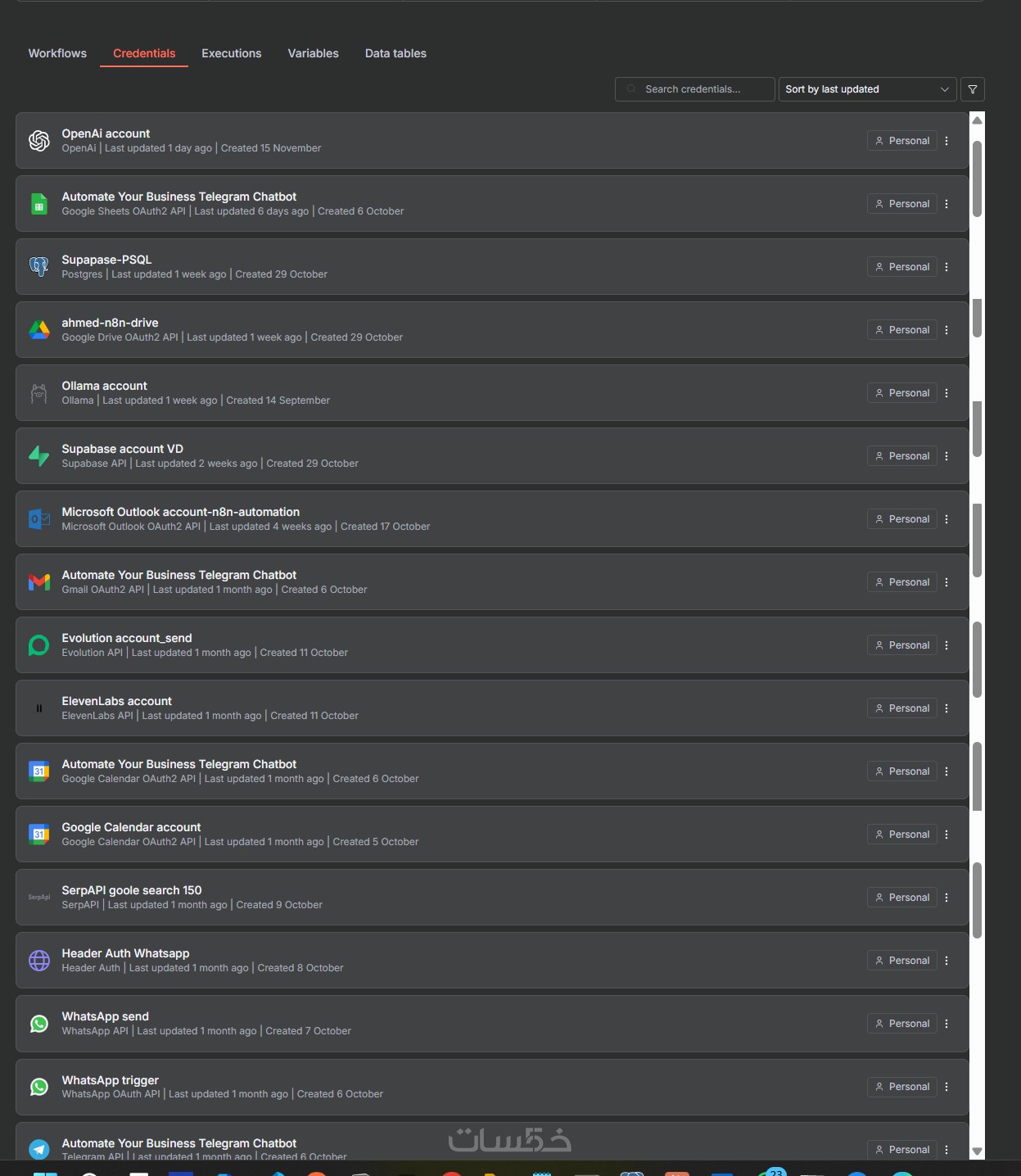
Task: Open 'Microsoft Outlook account-n8n-automation' title
Action: pos(180,512)
